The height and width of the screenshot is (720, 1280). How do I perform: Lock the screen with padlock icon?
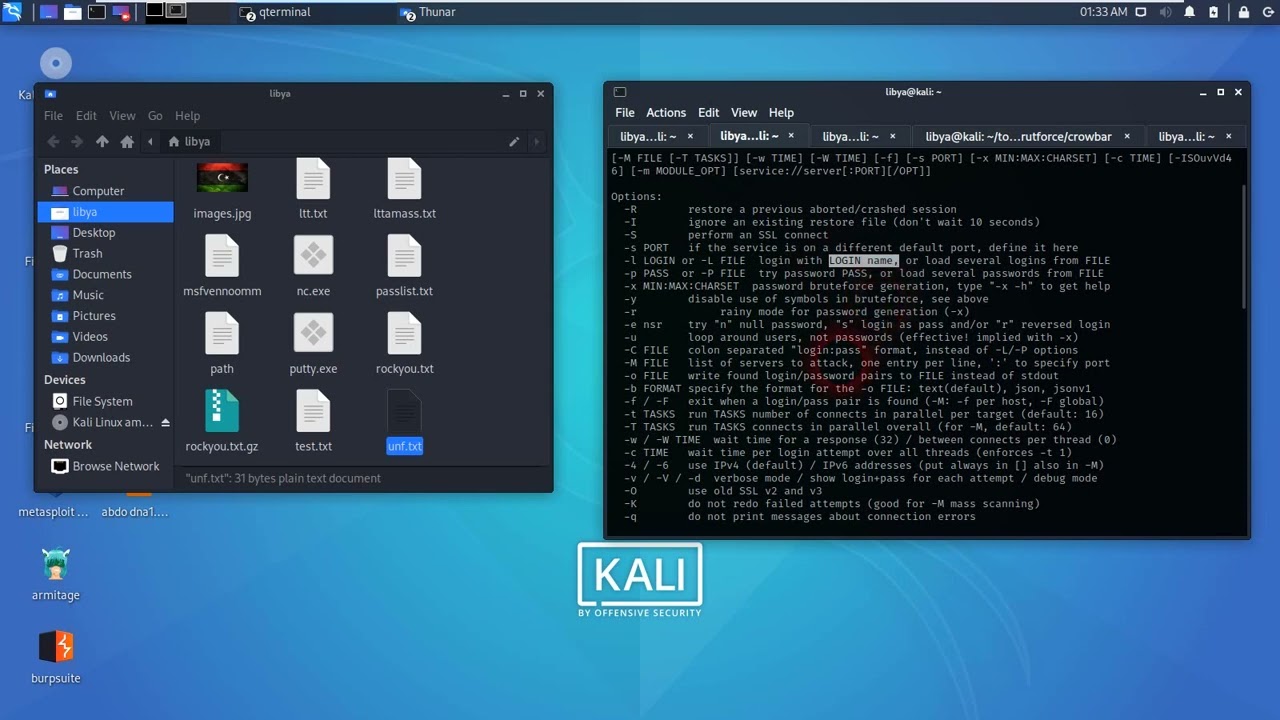click(1244, 12)
